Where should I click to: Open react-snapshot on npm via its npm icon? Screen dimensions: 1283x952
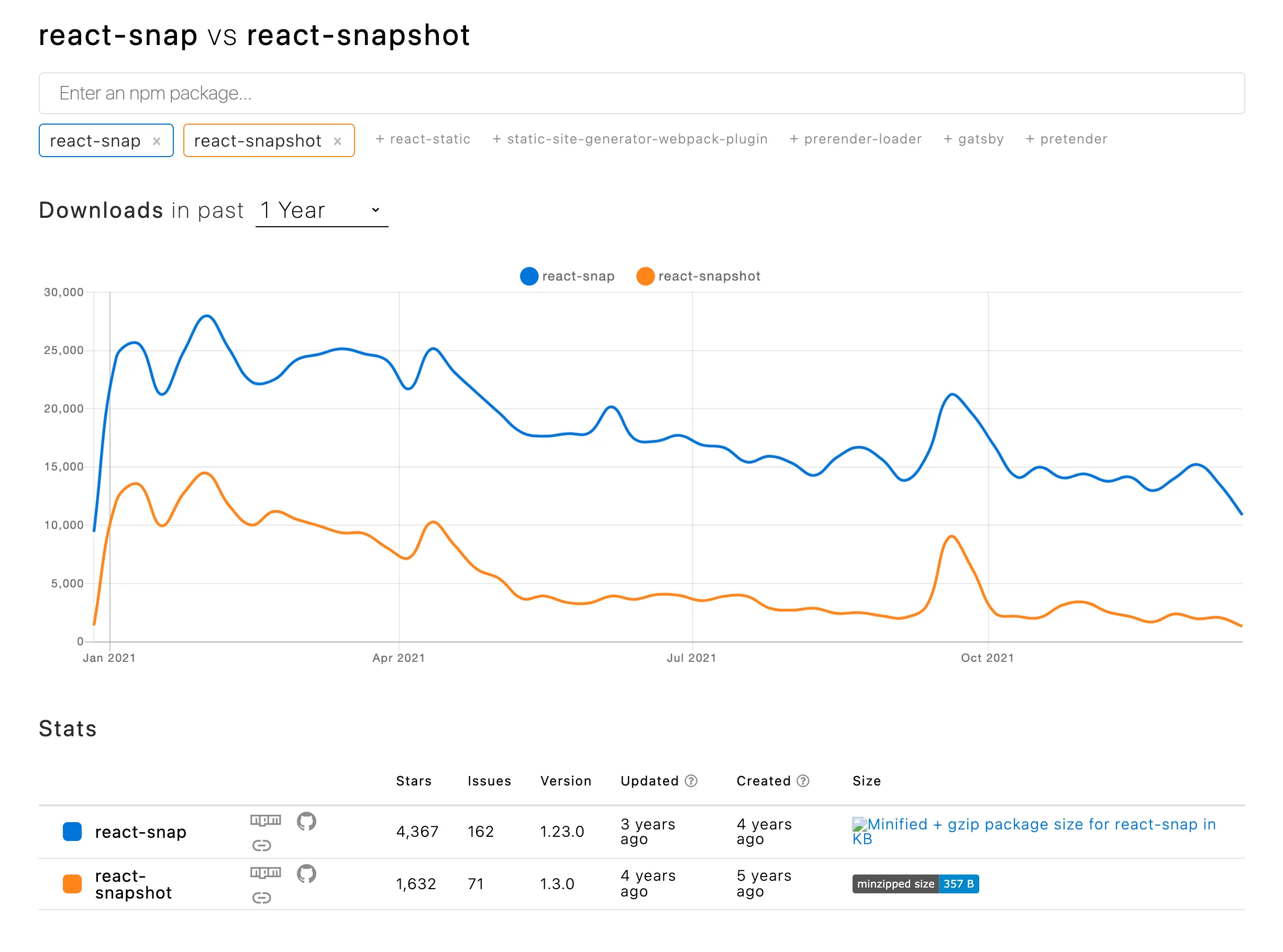click(x=265, y=872)
